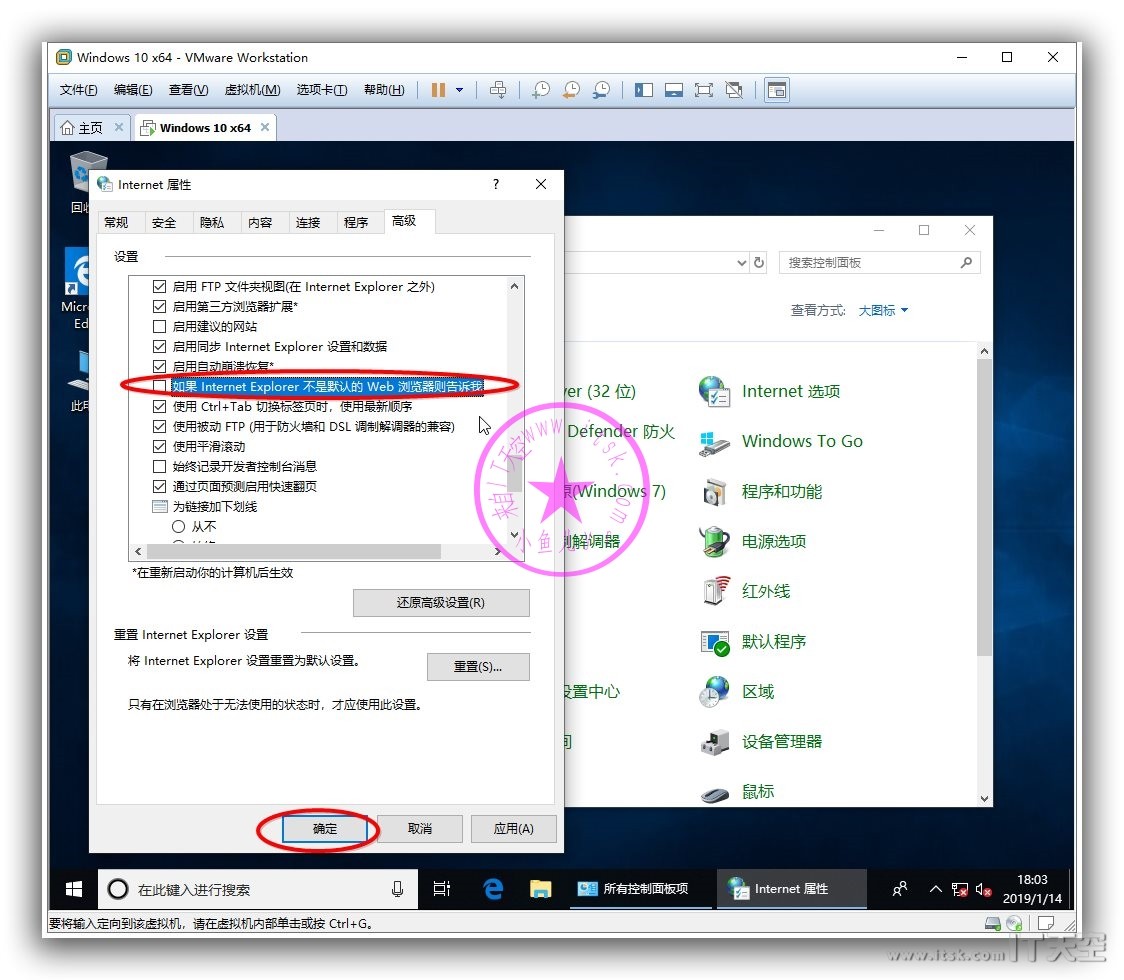Enable 启用建议的网站 checkbox
1124x980 pixels.
(160, 327)
